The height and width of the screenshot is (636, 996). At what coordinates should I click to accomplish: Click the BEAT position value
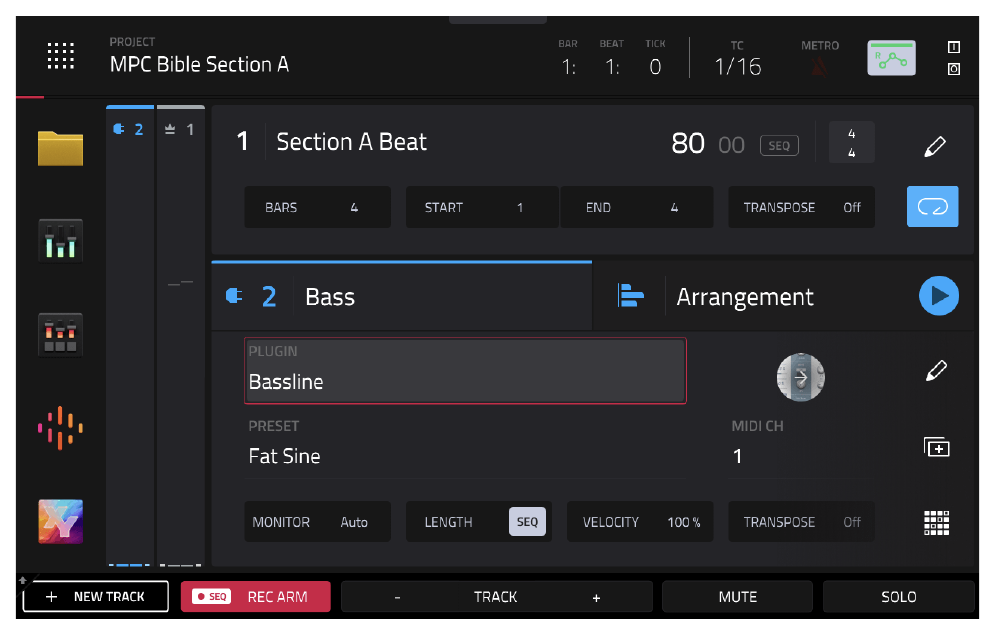[x=612, y=67]
